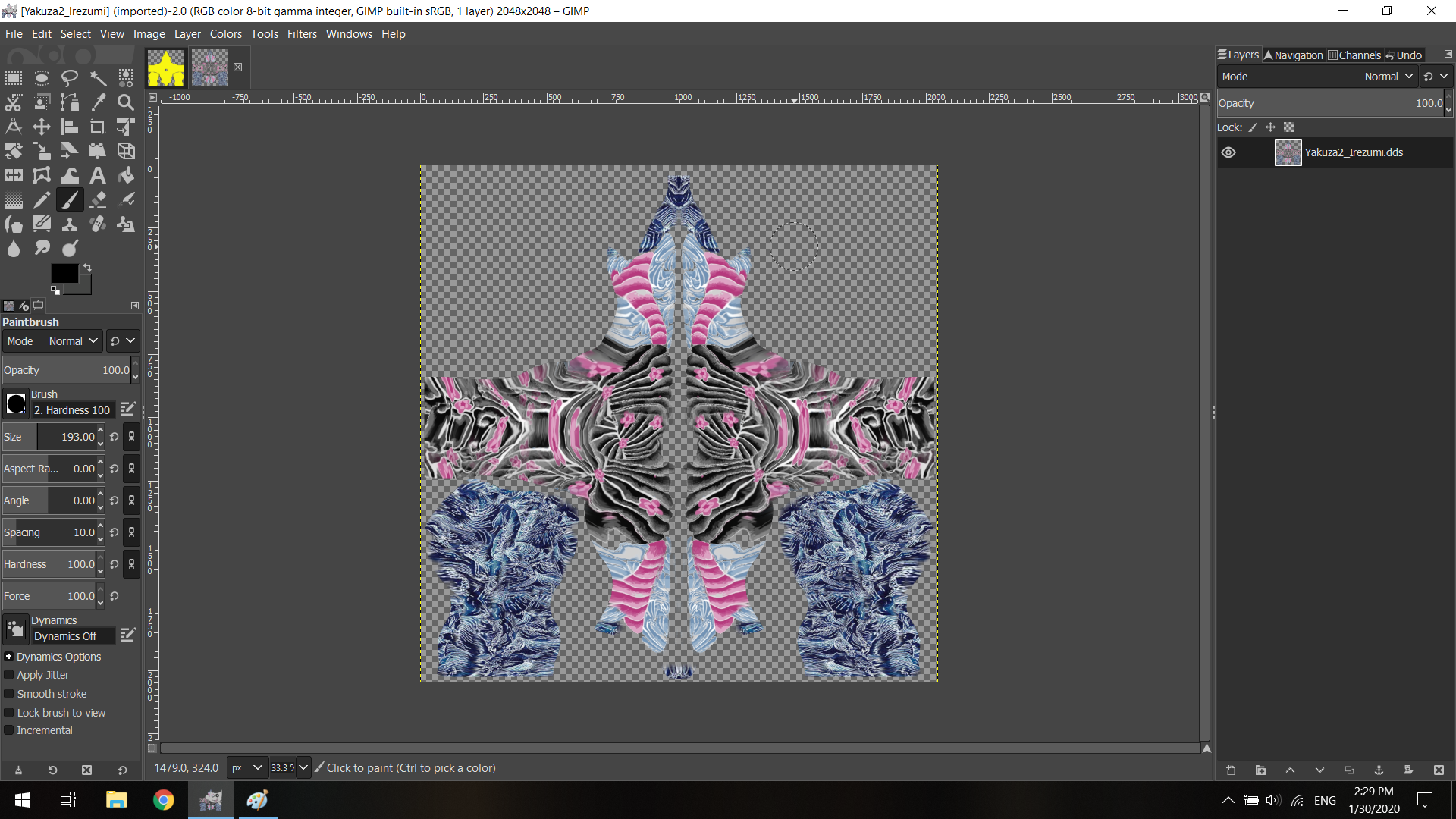Select the Bucket Fill tool
1456x819 pixels.
point(126,175)
